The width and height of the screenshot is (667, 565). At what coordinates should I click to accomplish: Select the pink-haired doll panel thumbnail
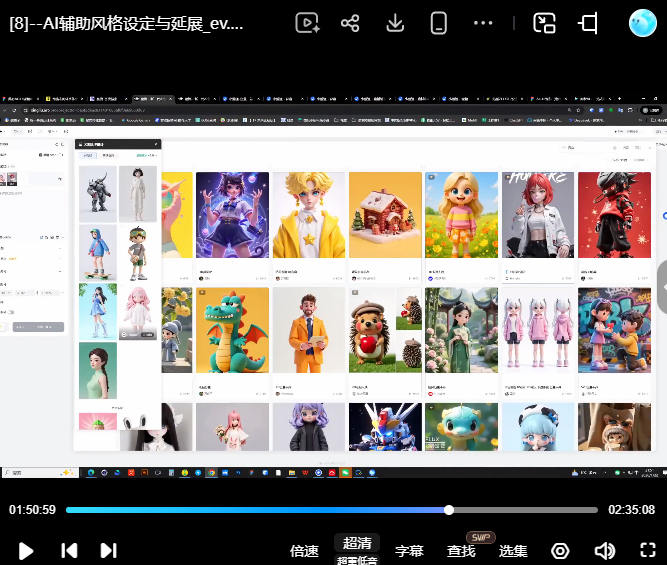pos(138,311)
